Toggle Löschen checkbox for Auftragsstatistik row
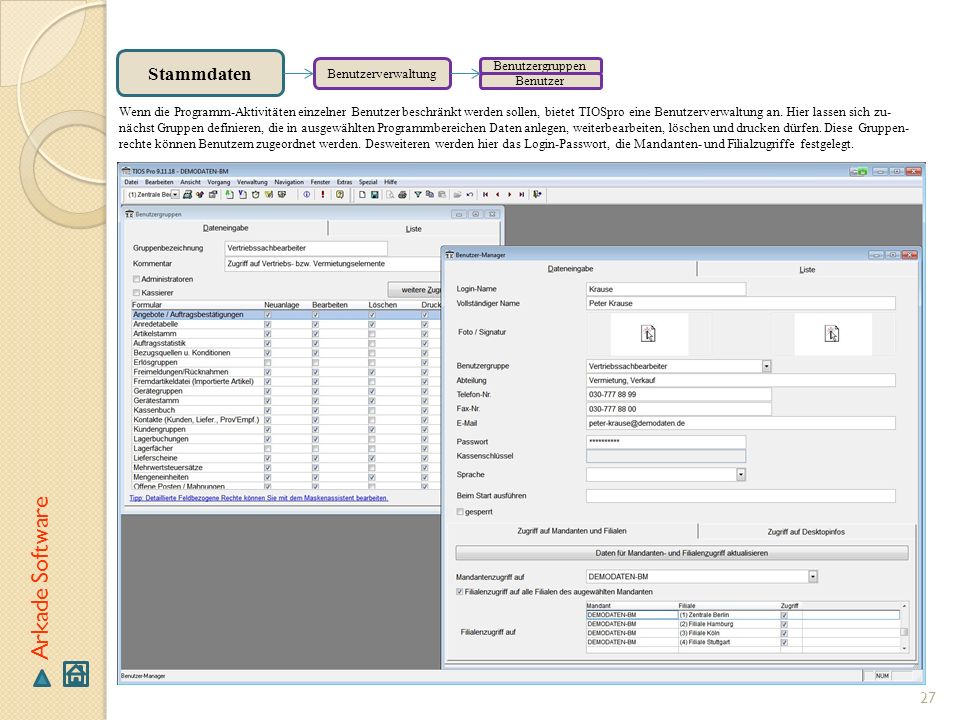960x720 pixels. tap(372, 343)
